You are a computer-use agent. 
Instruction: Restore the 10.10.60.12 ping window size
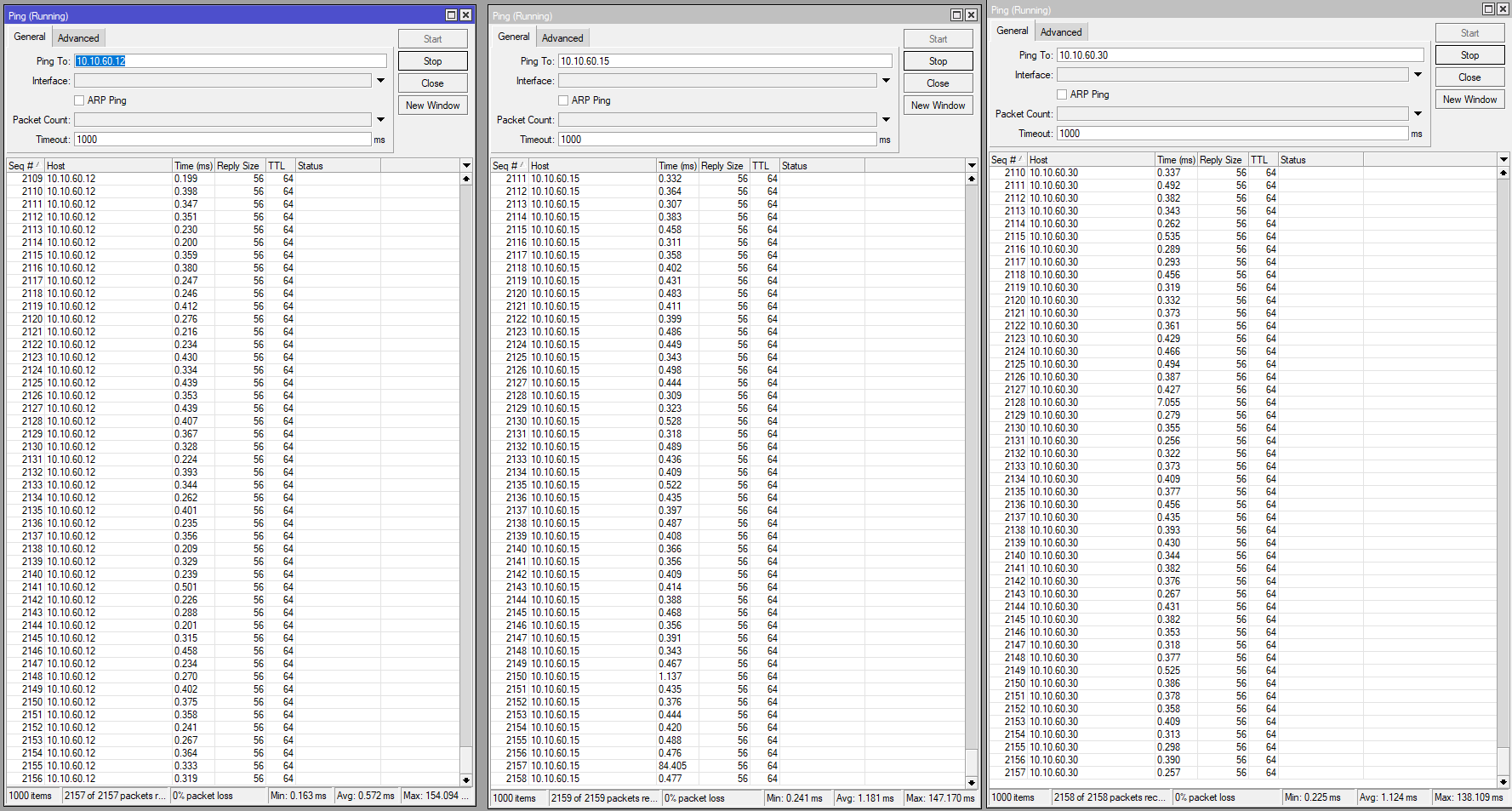pyautogui.click(x=452, y=15)
